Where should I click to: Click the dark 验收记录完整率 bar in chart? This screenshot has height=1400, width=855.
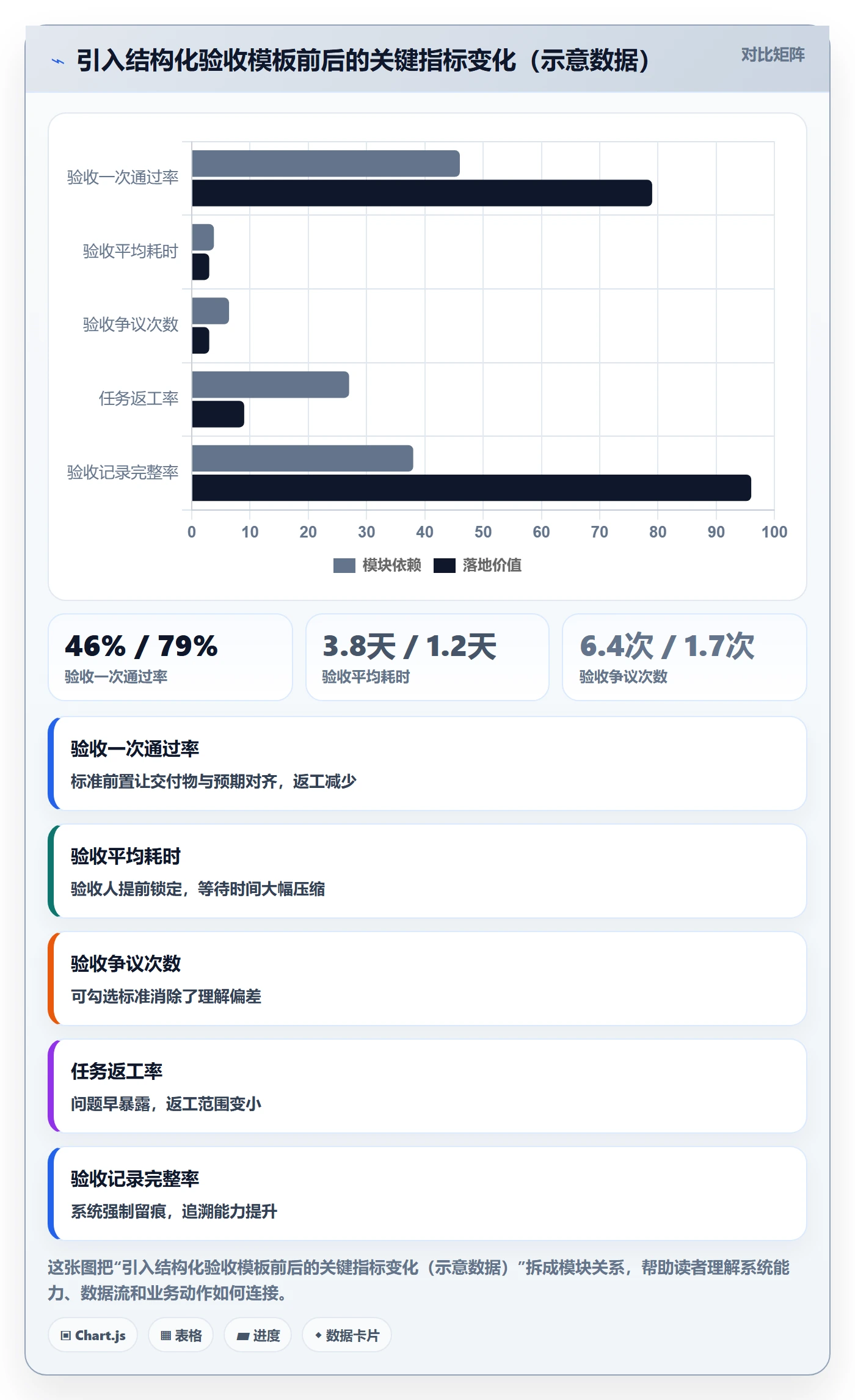471,488
